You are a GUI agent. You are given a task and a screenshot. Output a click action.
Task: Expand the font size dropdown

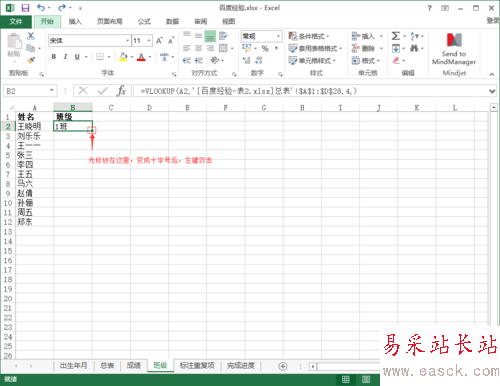click(x=149, y=41)
